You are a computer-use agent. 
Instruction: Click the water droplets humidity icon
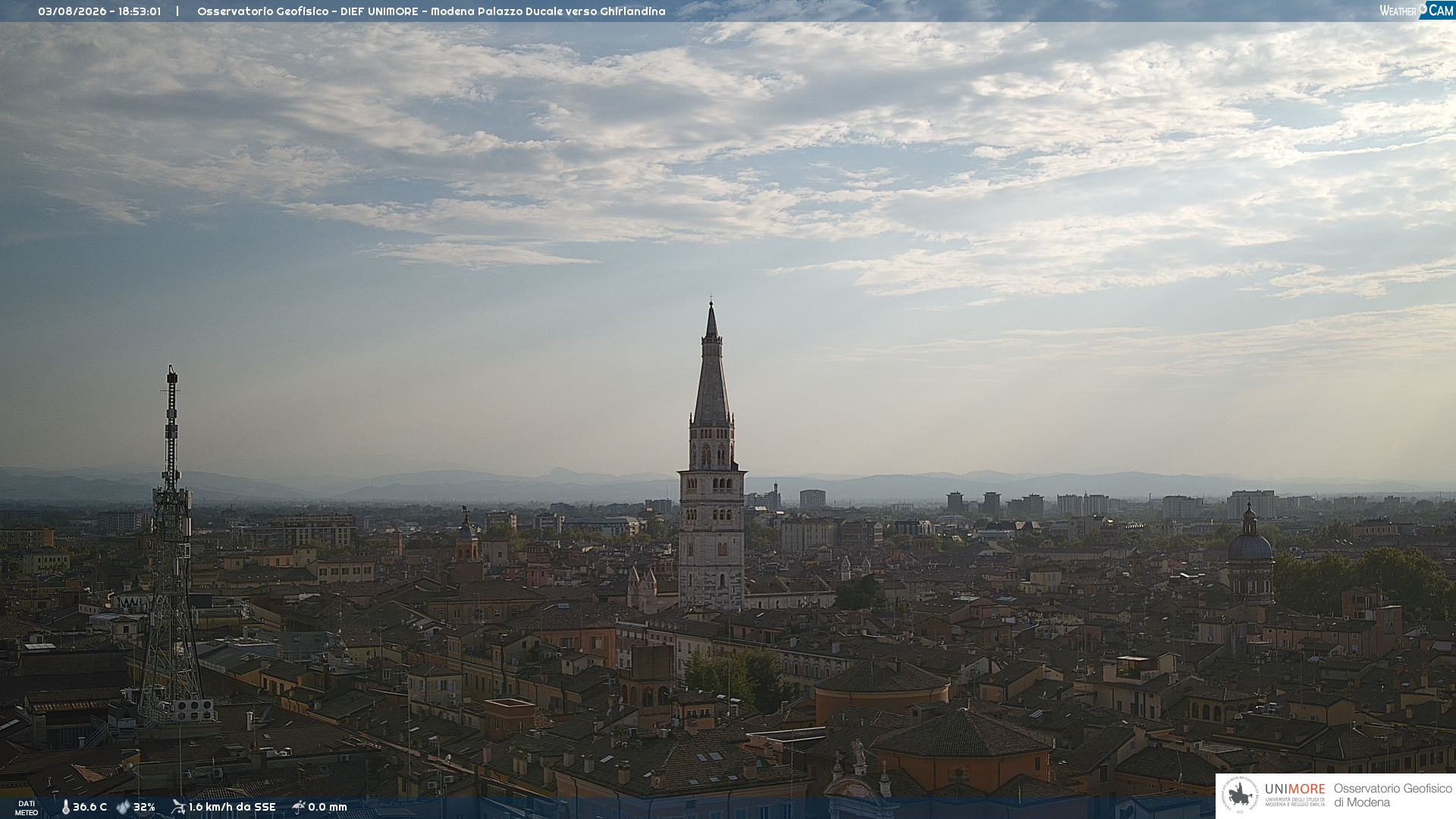[123, 808]
